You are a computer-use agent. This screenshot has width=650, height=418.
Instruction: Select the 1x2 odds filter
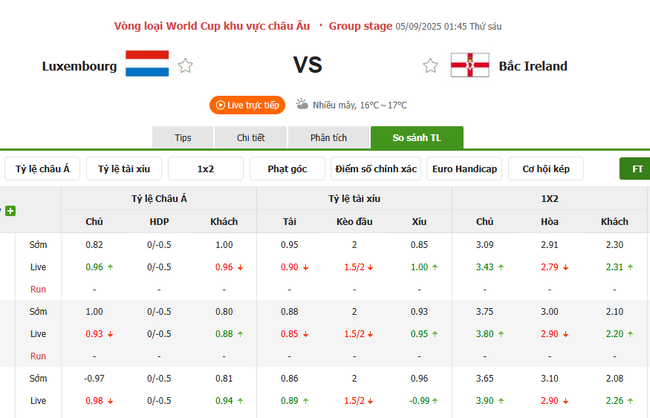click(x=206, y=169)
